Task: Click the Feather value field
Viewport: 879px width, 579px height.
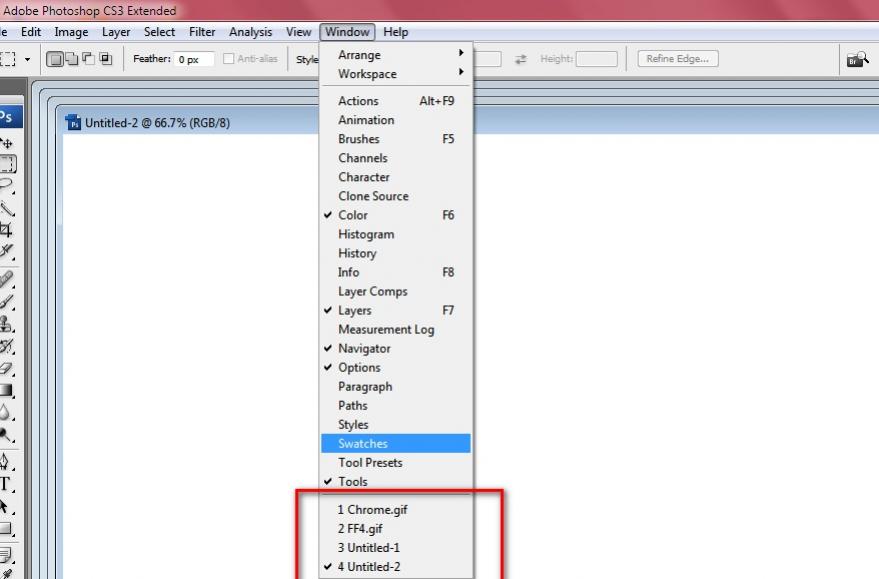Action: point(194,59)
